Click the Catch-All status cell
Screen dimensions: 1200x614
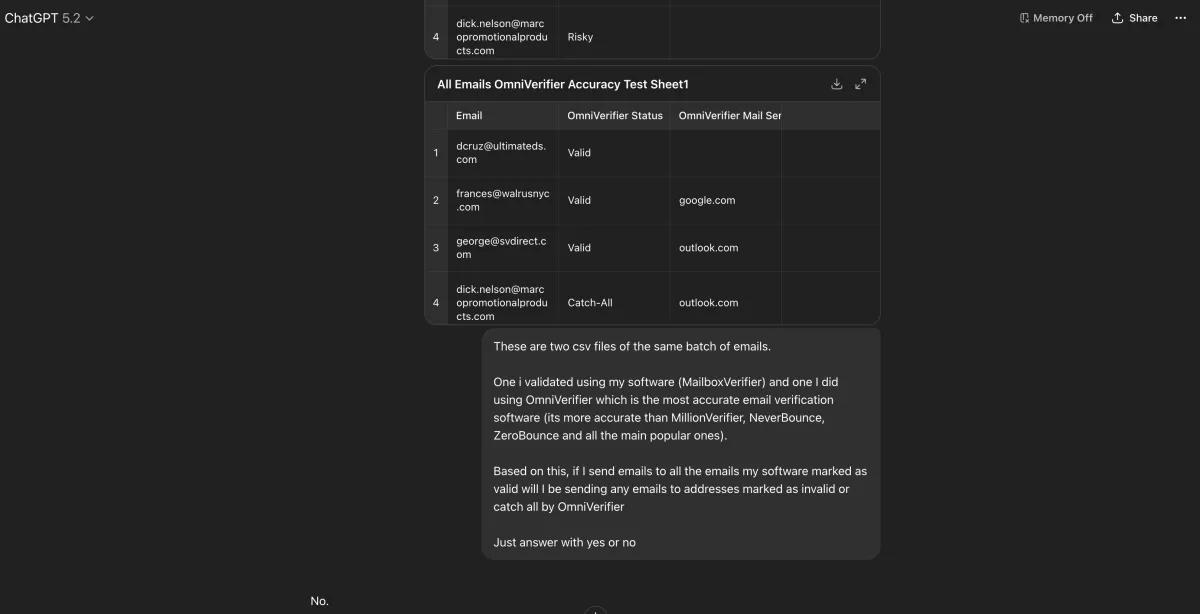(x=590, y=303)
